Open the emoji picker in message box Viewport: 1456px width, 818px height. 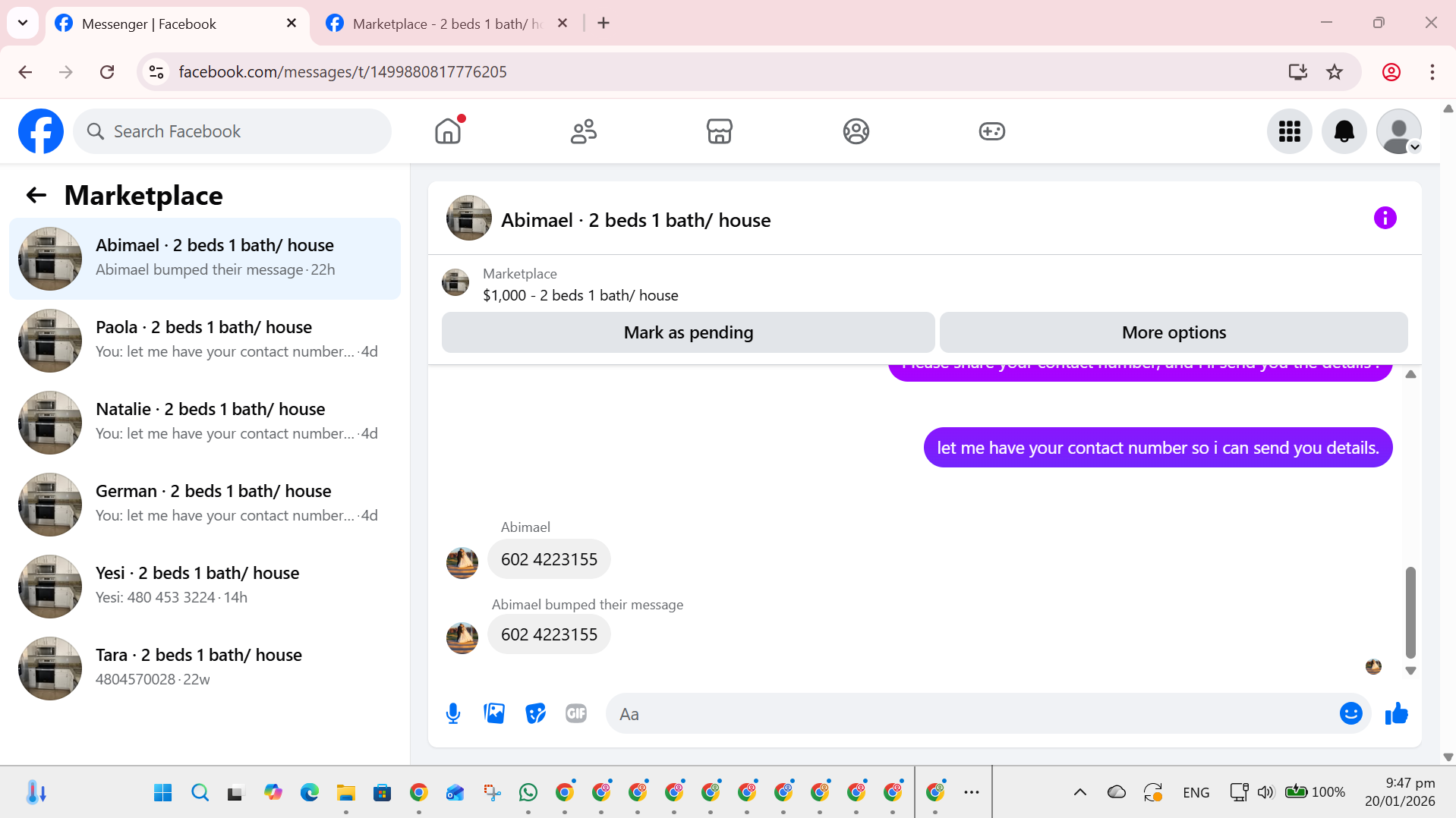1350,713
